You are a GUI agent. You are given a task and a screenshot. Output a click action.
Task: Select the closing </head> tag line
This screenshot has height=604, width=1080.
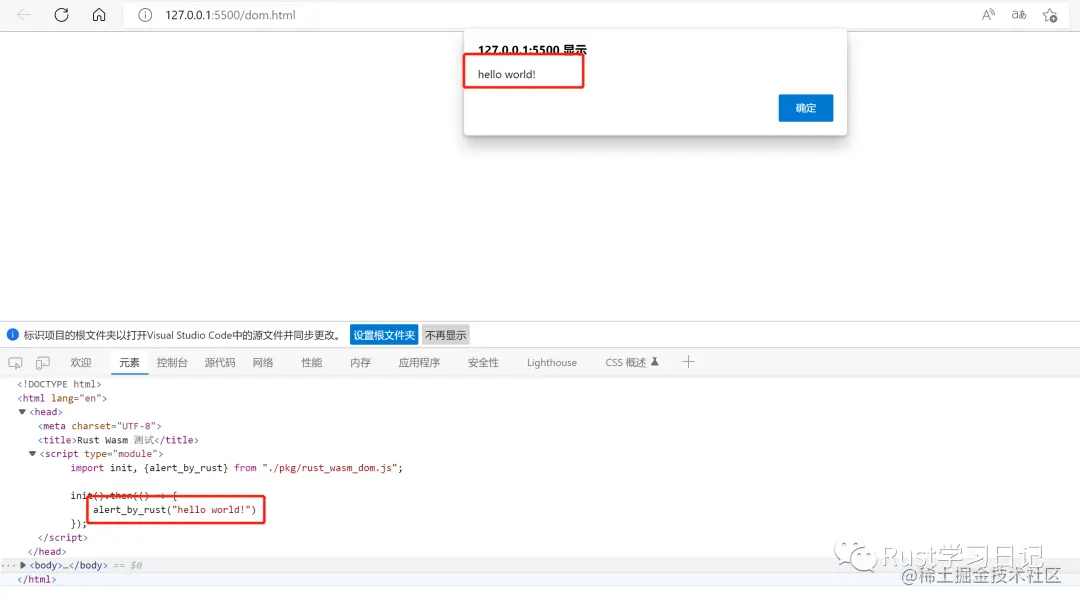pyautogui.click(x=47, y=552)
